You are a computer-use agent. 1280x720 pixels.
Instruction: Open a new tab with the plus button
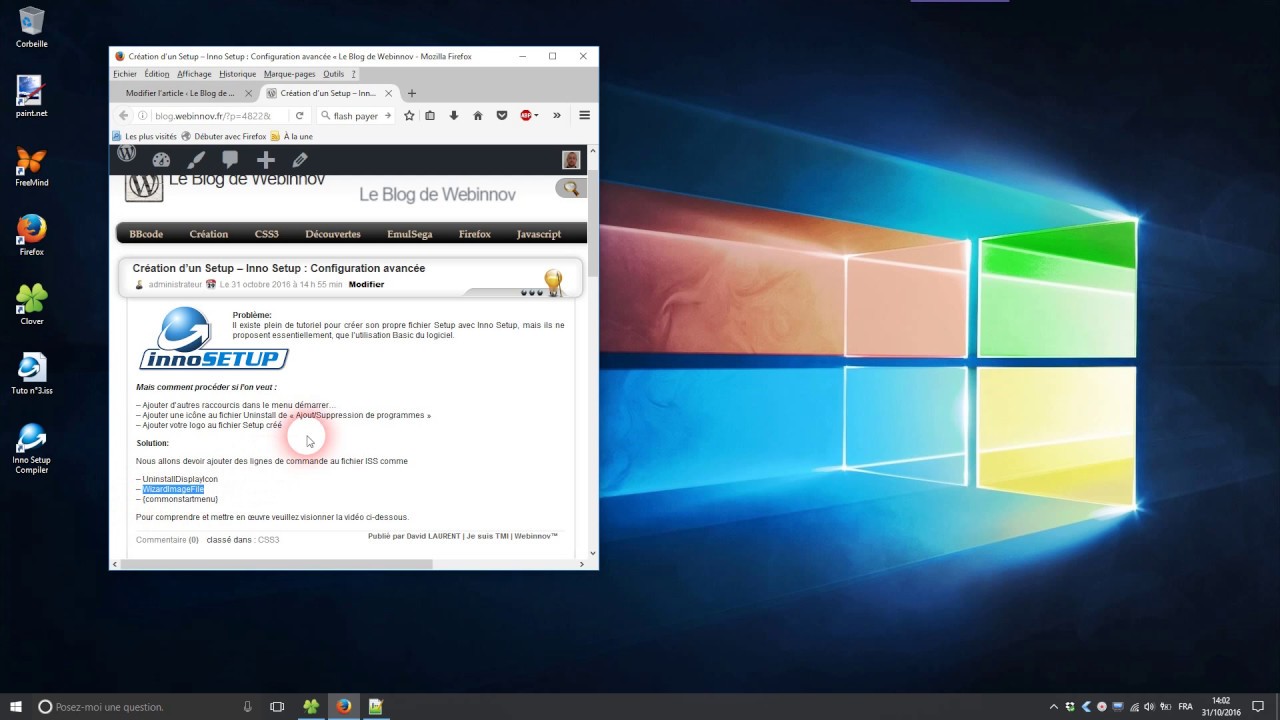[x=411, y=93]
